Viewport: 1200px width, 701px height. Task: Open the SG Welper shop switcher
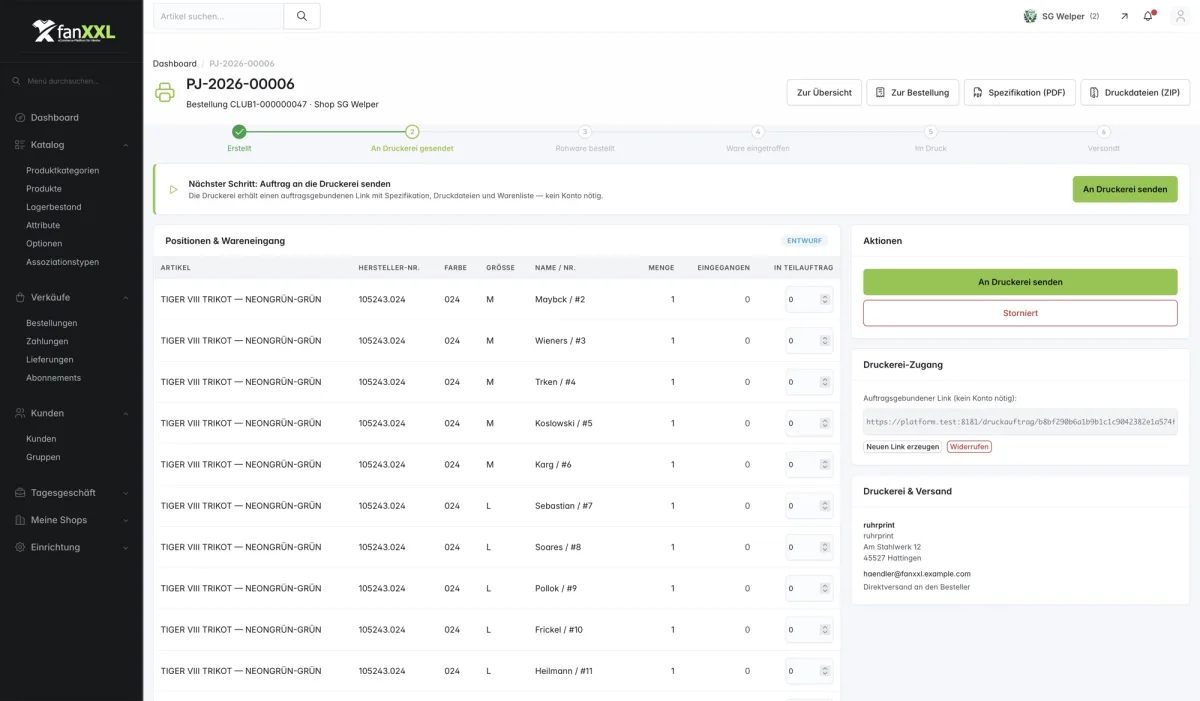[x=1061, y=16]
